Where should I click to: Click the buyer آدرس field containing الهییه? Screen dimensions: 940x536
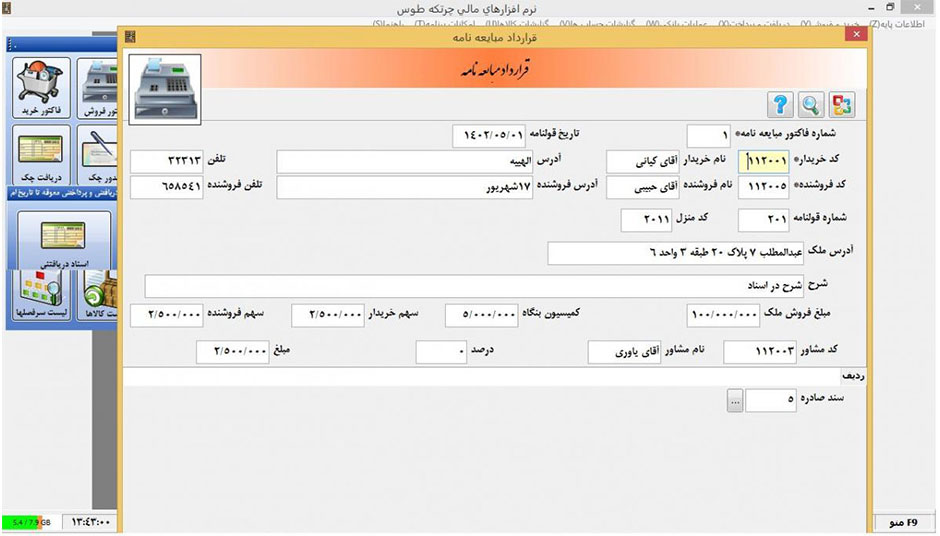[405, 162]
